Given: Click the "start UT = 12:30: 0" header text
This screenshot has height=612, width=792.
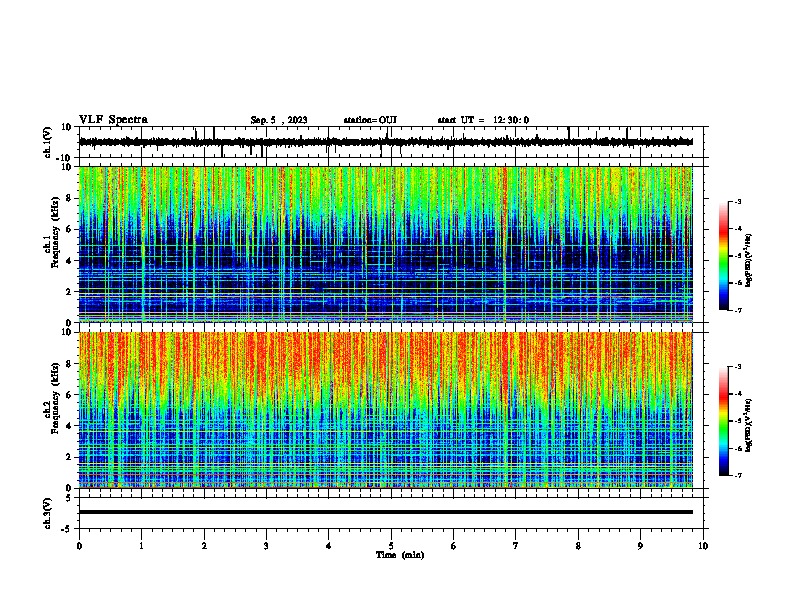Looking at the screenshot, I should (x=483, y=120).
